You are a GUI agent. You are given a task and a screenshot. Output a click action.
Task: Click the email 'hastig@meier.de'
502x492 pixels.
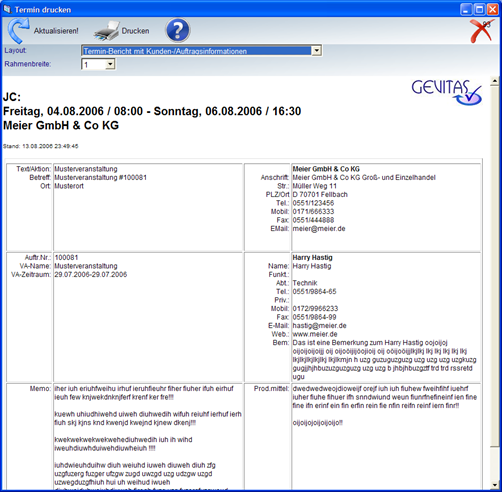tap(319, 326)
